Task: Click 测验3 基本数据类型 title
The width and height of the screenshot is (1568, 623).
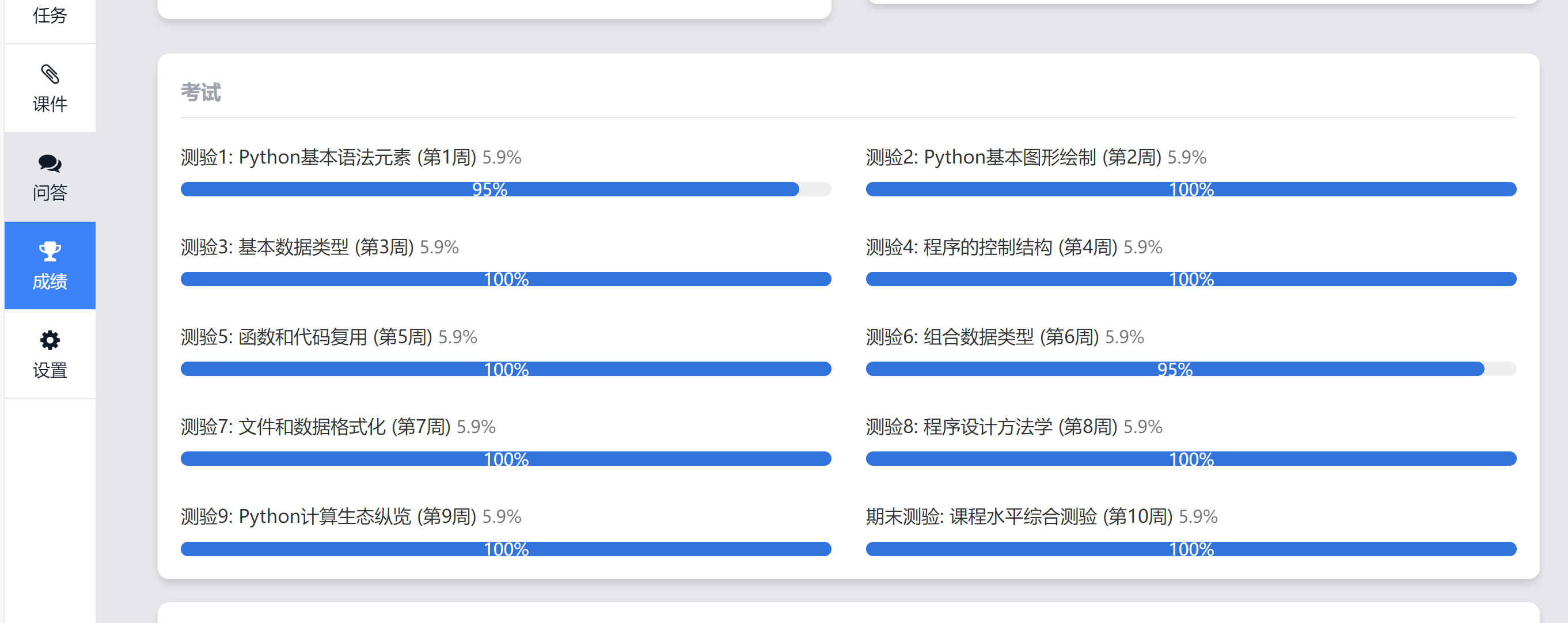Action: (297, 247)
